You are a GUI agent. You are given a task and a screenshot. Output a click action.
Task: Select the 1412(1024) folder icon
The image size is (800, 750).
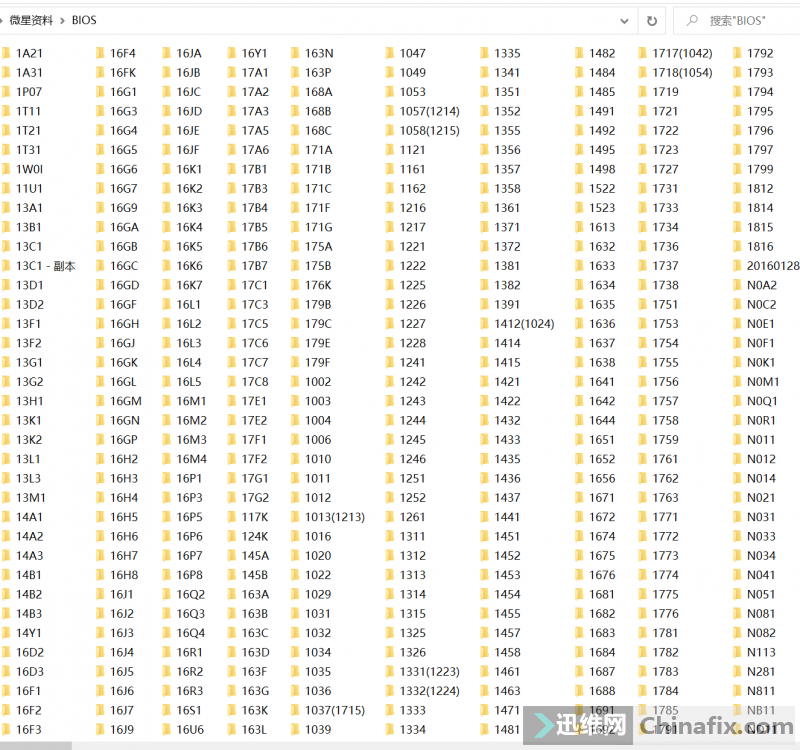485,324
